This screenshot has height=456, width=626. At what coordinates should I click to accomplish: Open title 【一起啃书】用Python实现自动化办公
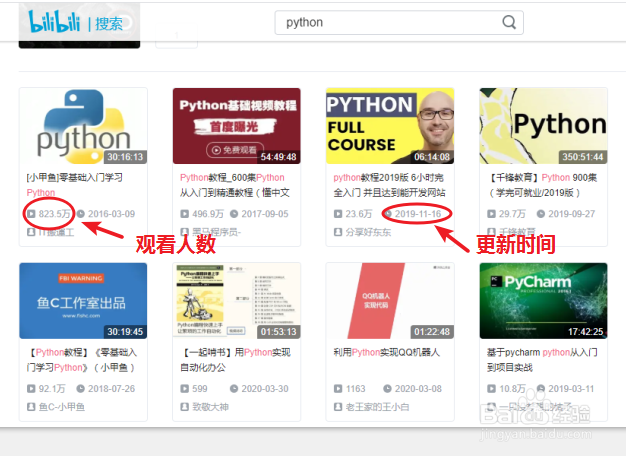coord(236,360)
